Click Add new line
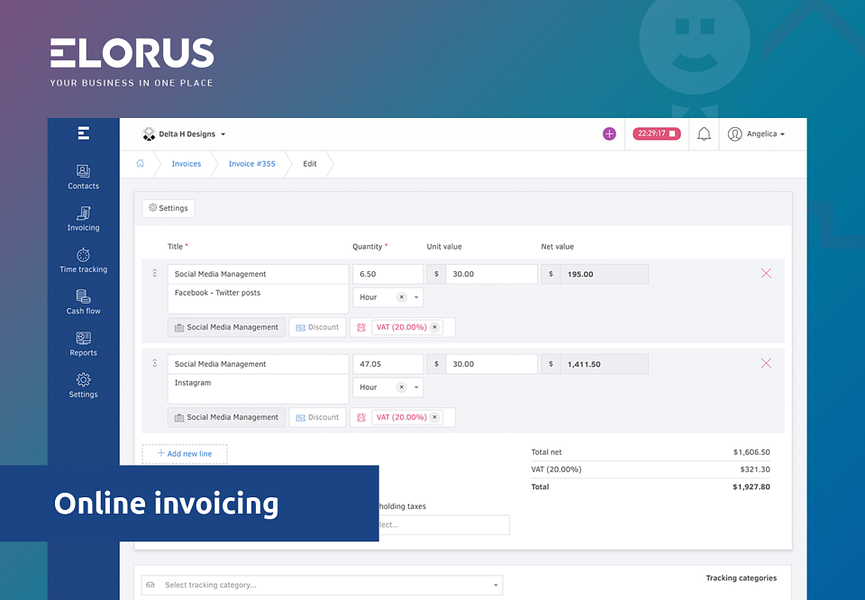The width and height of the screenshot is (865, 600). click(x=184, y=453)
